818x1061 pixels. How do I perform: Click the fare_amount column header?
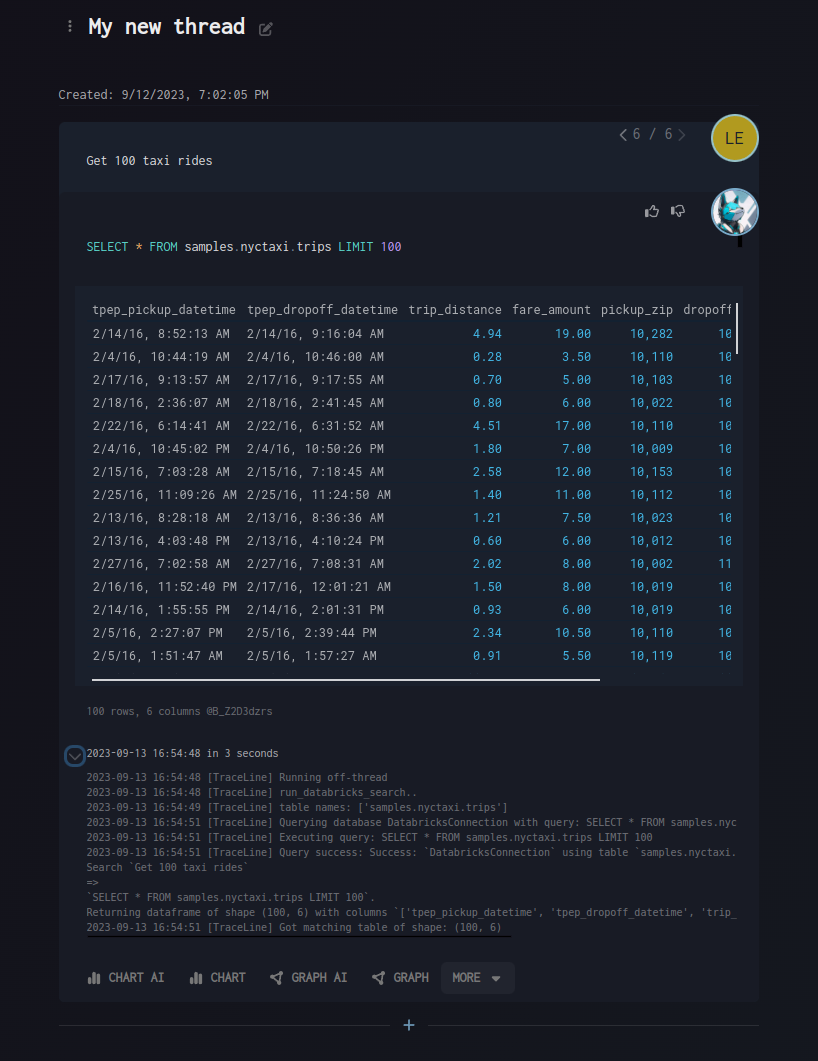[x=551, y=310]
